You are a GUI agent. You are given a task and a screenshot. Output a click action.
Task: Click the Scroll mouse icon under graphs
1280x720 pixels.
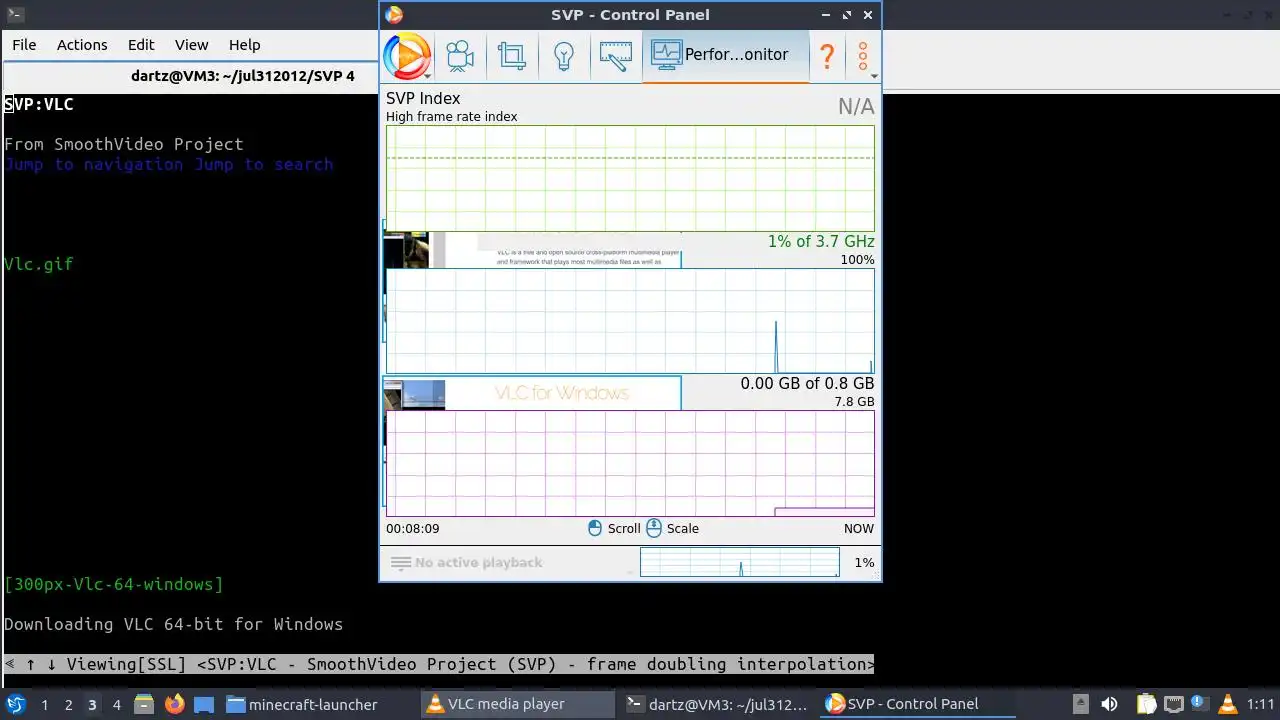tap(595, 528)
